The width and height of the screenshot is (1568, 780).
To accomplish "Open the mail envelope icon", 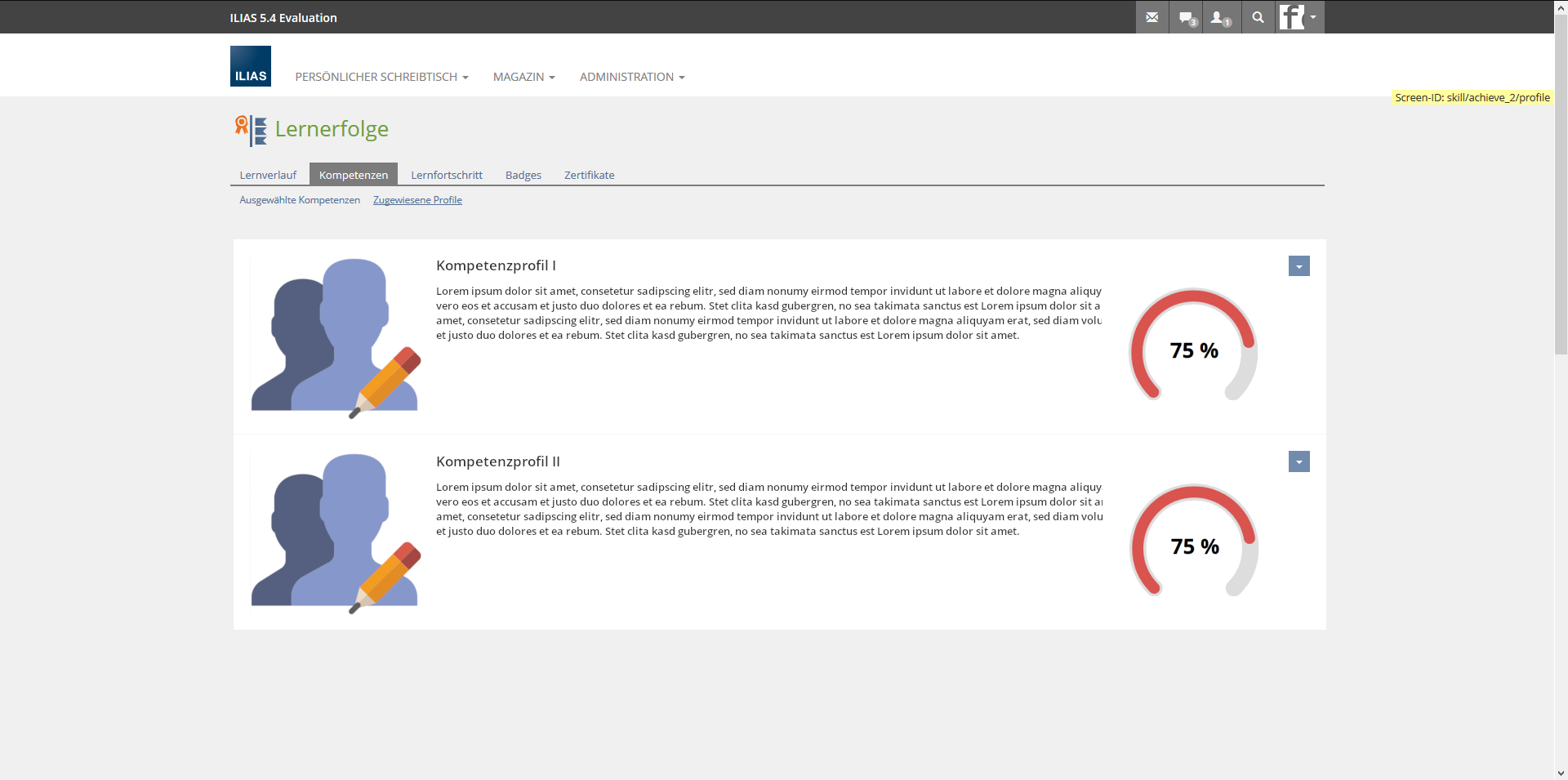I will 1151,17.
